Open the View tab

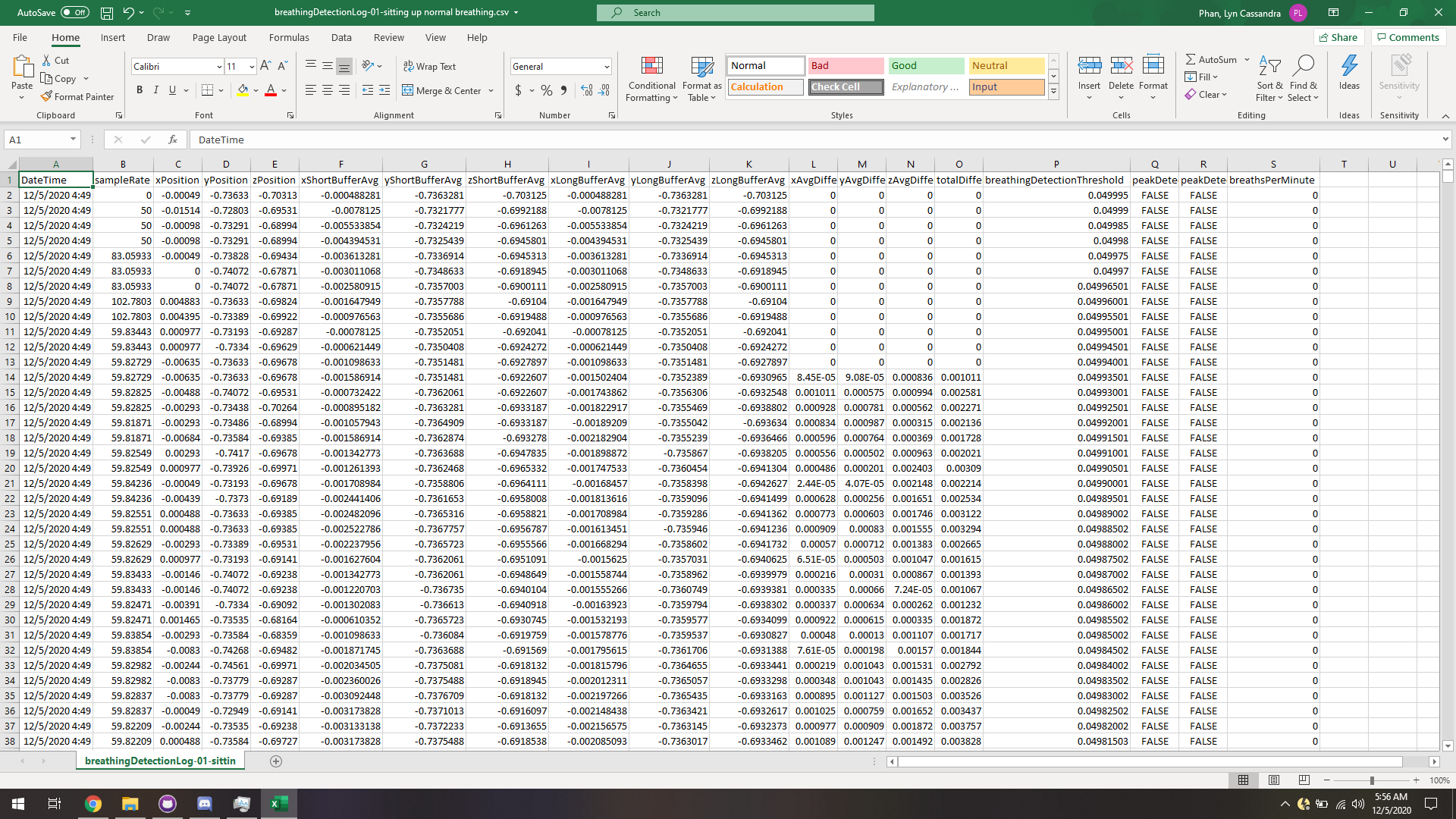(x=435, y=37)
